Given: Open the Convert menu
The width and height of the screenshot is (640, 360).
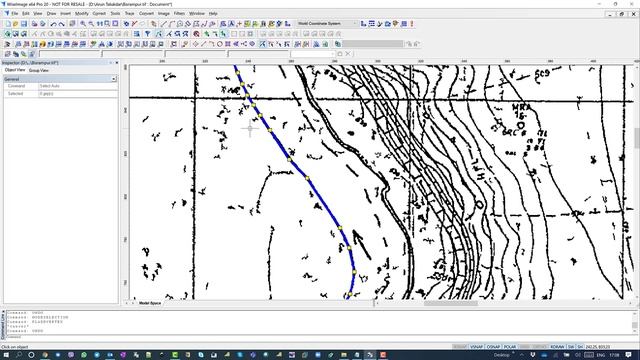Looking at the screenshot, I should pyautogui.click(x=146, y=13).
